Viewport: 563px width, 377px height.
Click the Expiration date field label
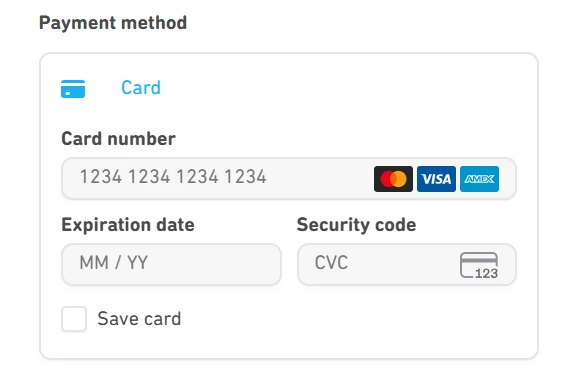tap(128, 225)
